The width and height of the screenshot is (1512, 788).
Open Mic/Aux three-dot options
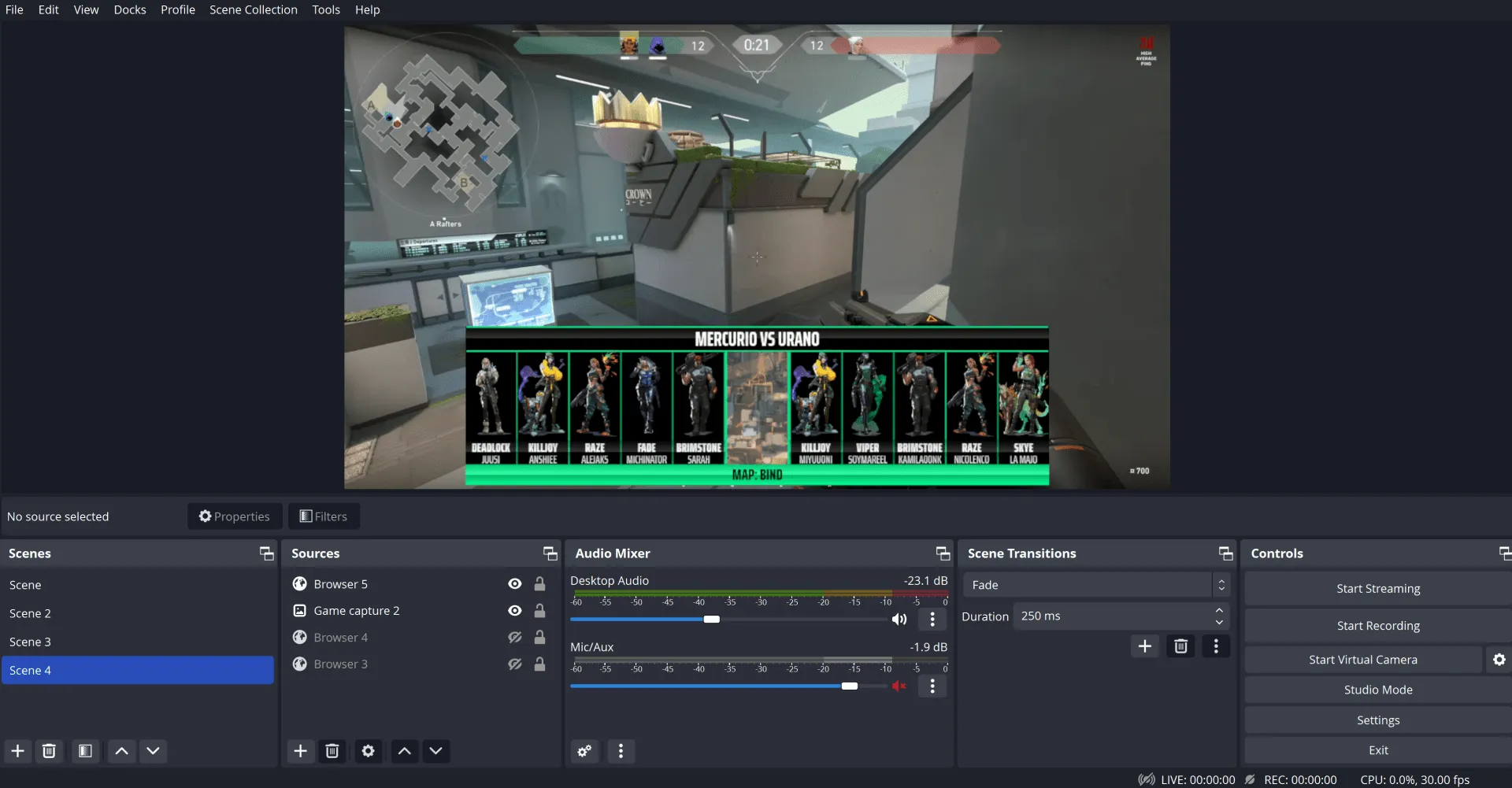click(932, 686)
